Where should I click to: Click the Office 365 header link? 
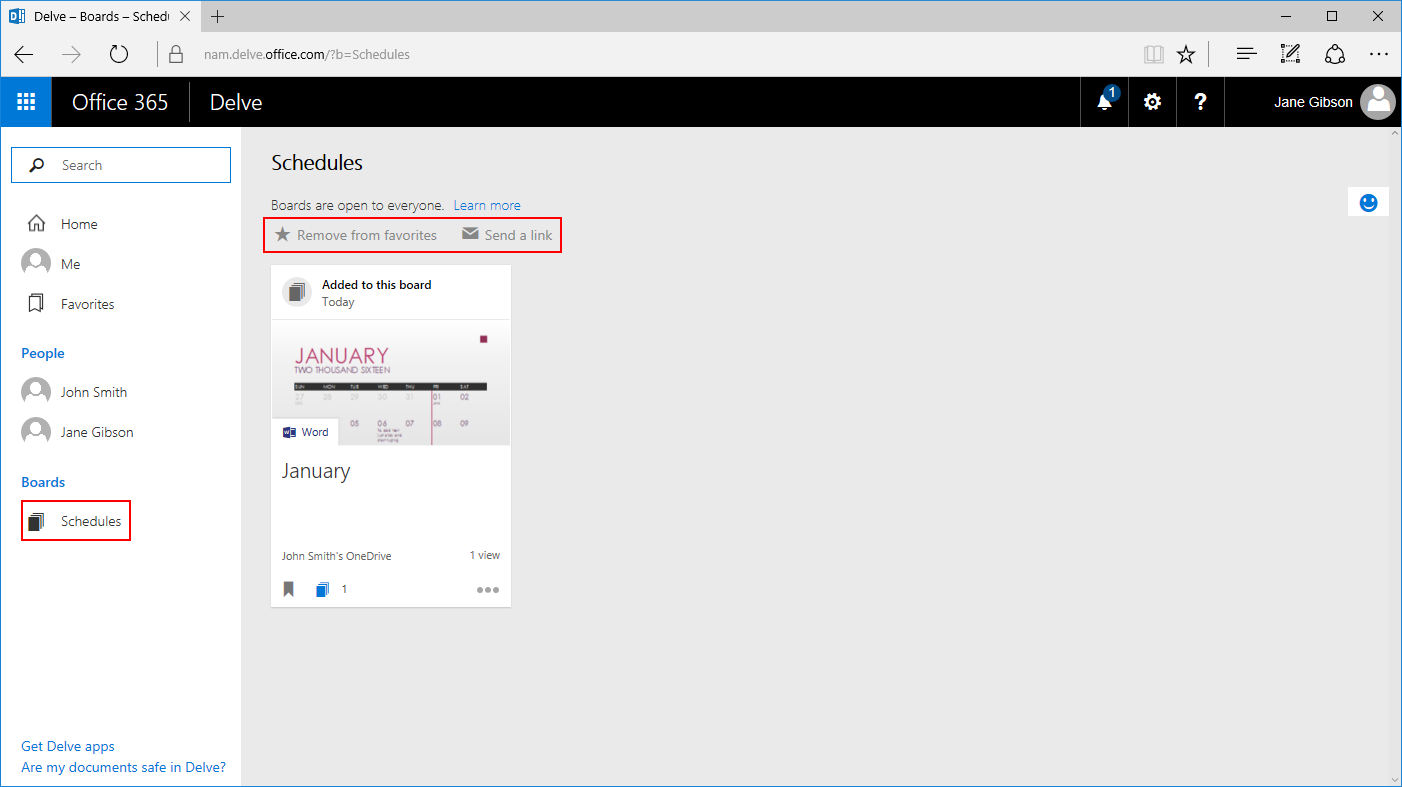pyautogui.click(x=120, y=102)
